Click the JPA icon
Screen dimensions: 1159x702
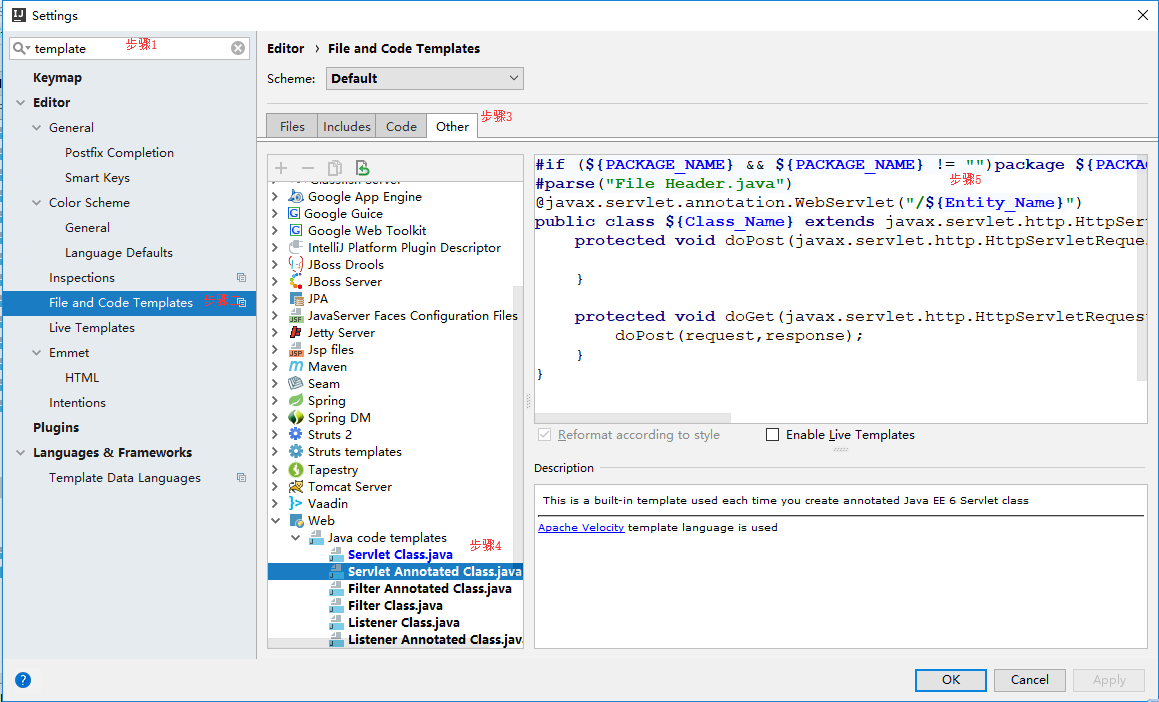pos(296,299)
